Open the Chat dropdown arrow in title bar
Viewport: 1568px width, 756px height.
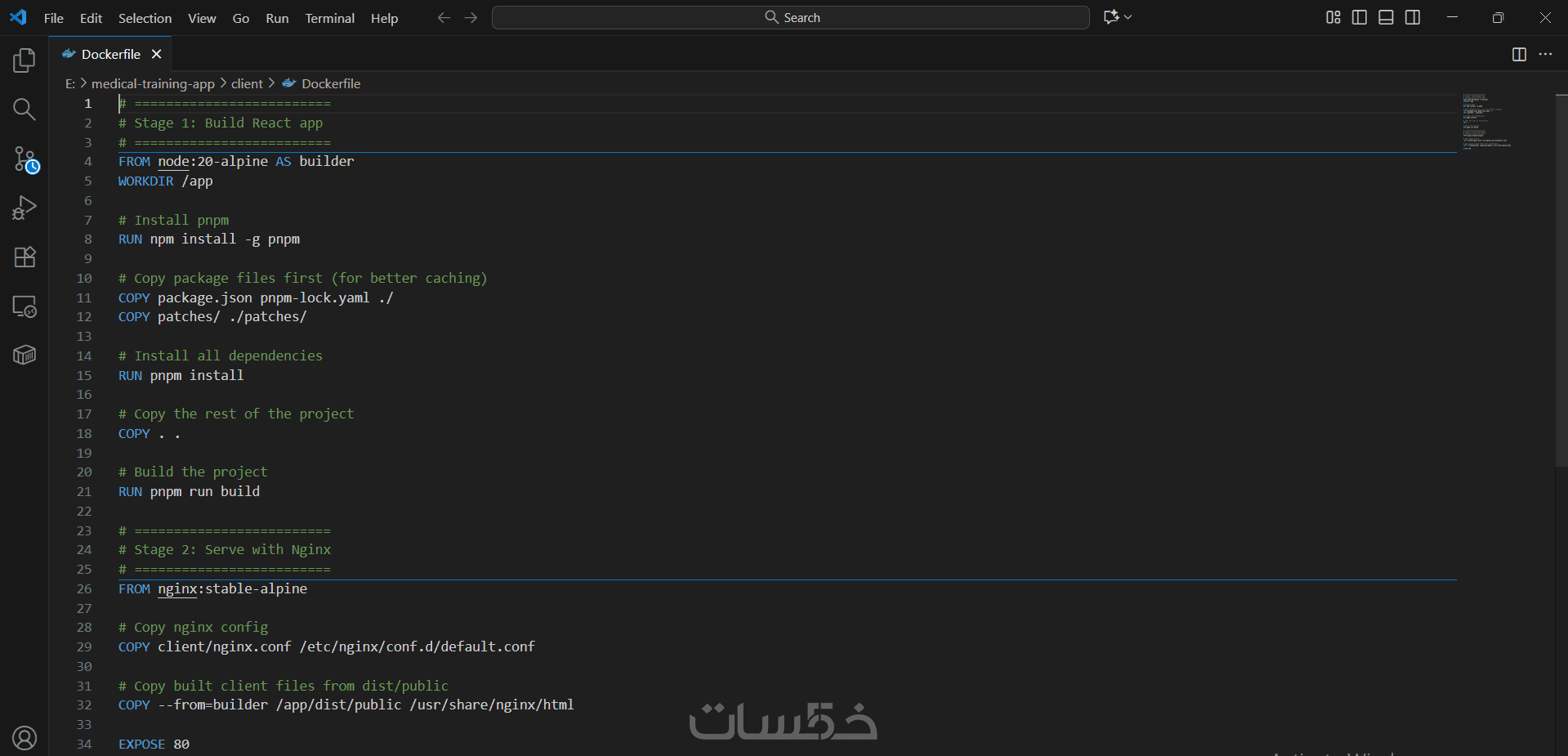[x=1128, y=17]
